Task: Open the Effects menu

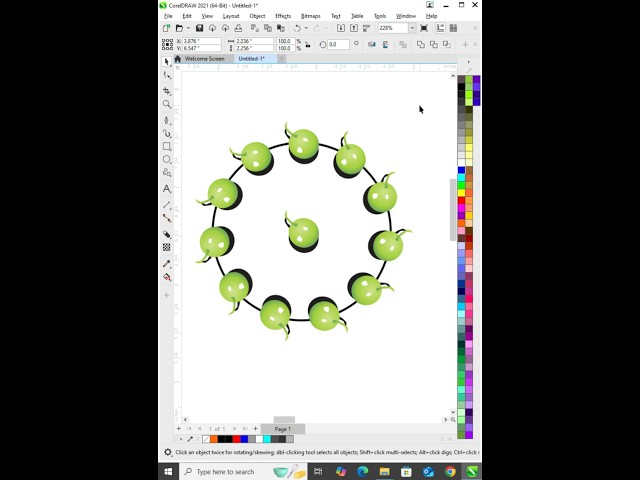Action: [283, 16]
